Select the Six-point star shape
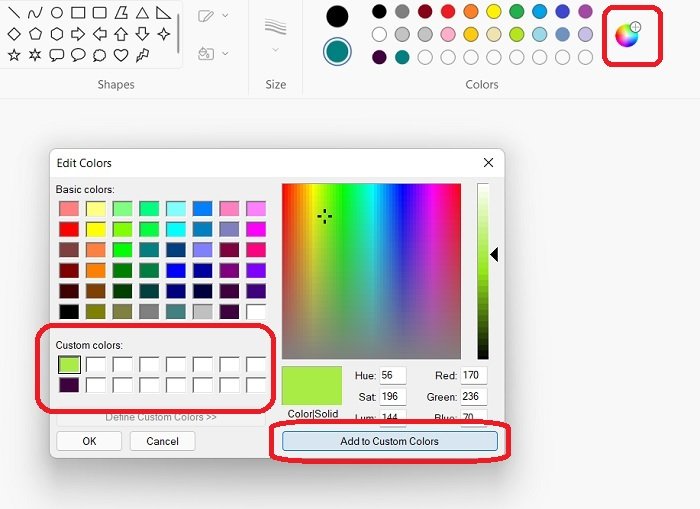The image size is (700, 509). pos(35,55)
